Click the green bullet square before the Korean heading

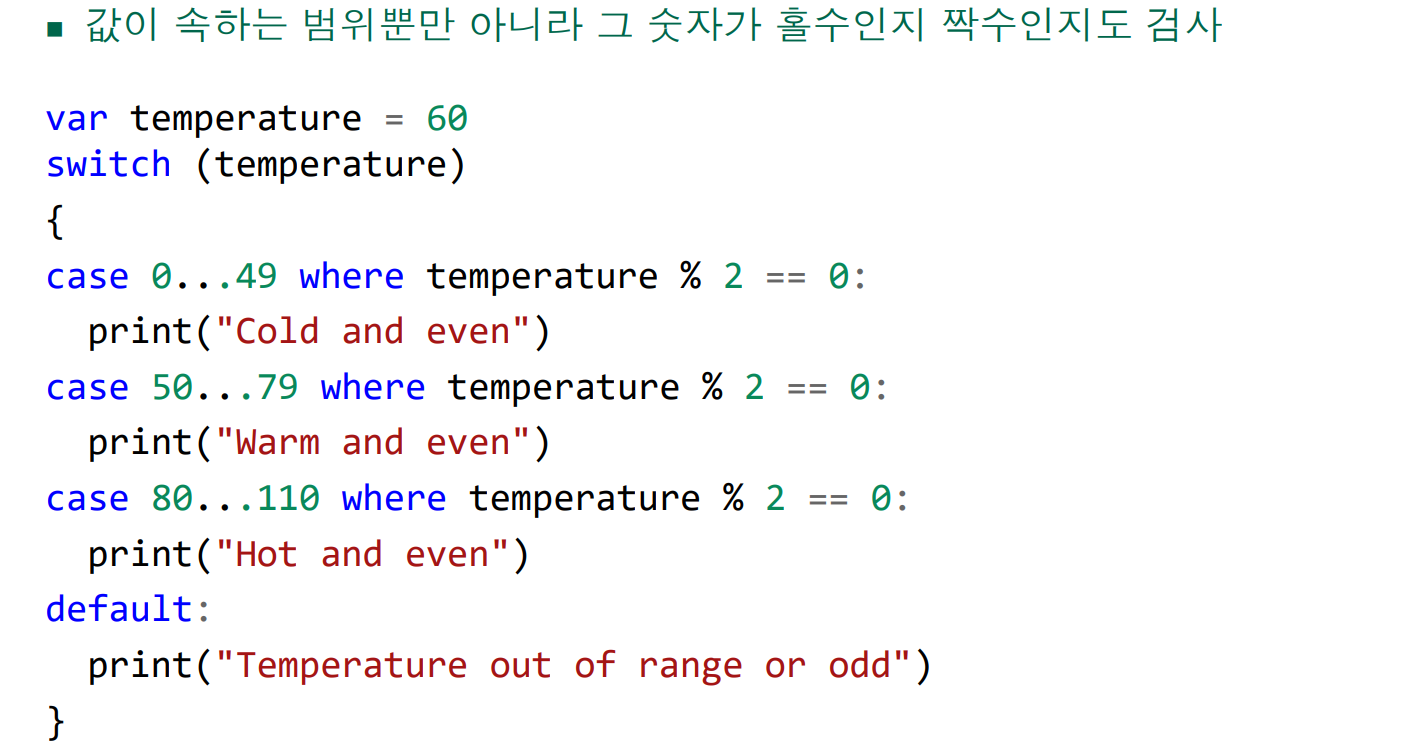[x=54, y=28]
